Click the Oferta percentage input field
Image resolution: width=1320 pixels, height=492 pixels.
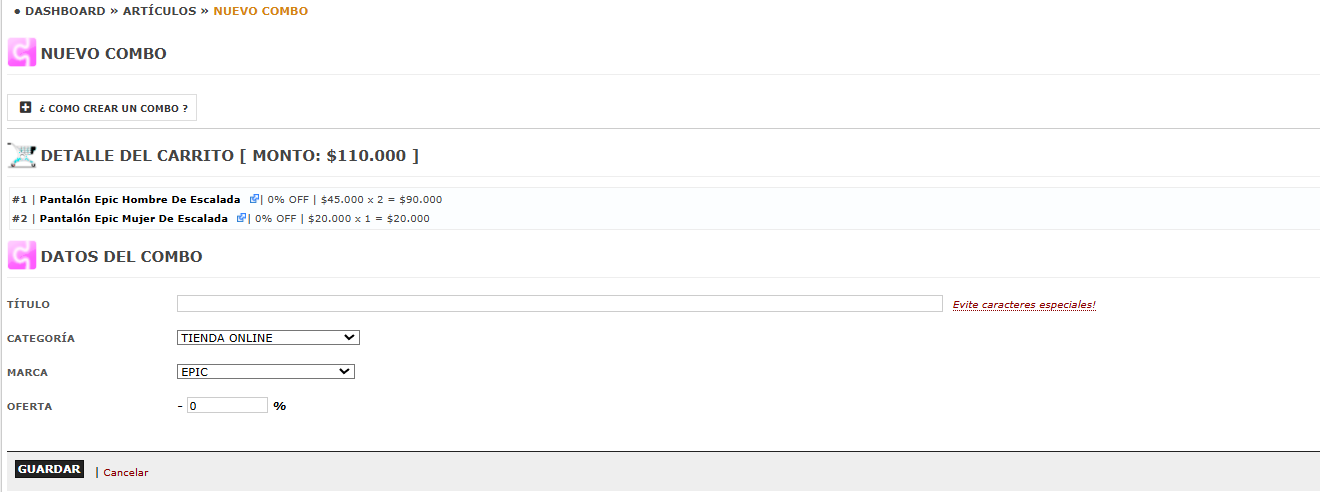click(x=227, y=406)
